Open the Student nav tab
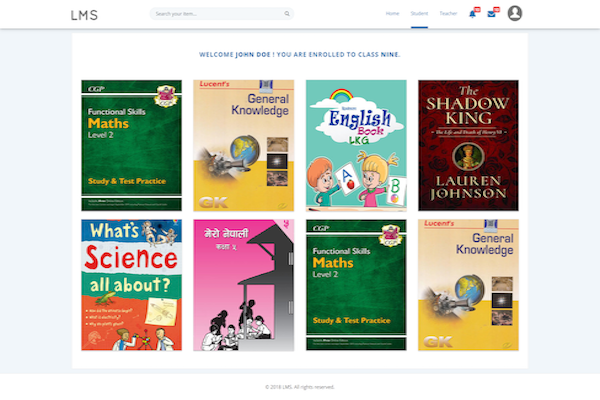Screen dimensions: 600x400 (x=419, y=13)
